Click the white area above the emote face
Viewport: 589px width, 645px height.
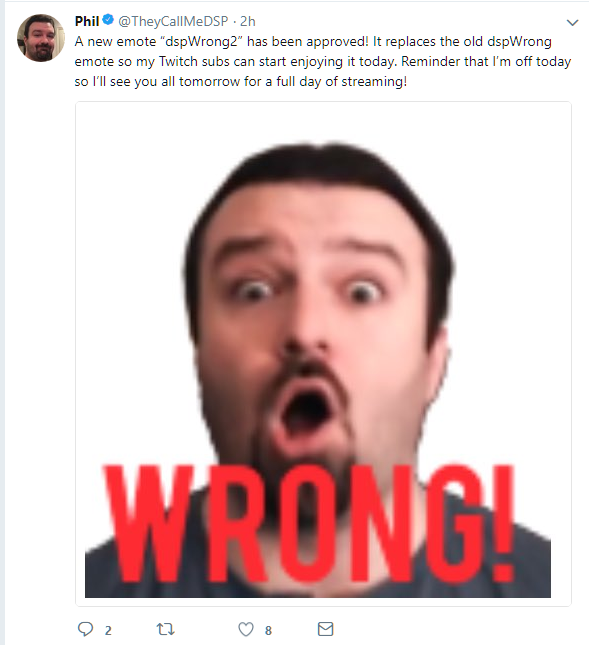tap(323, 123)
